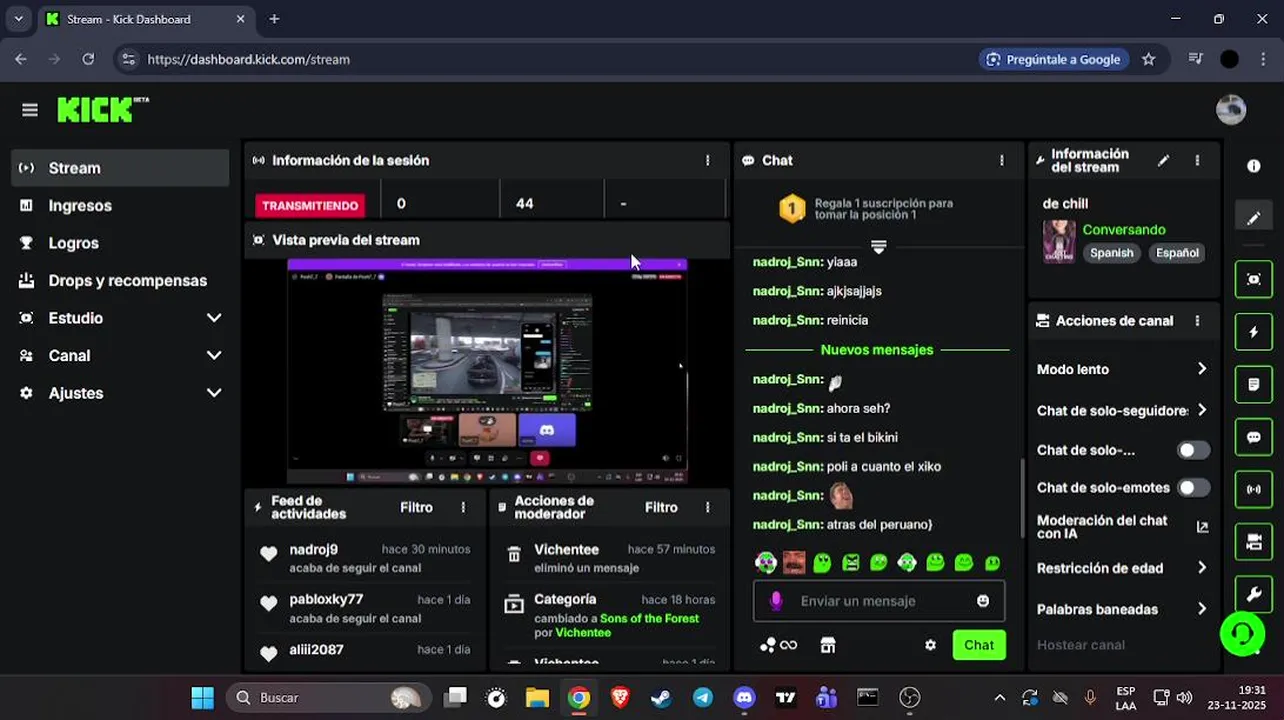Open the Restricción de edad options

tap(1122, 568)
